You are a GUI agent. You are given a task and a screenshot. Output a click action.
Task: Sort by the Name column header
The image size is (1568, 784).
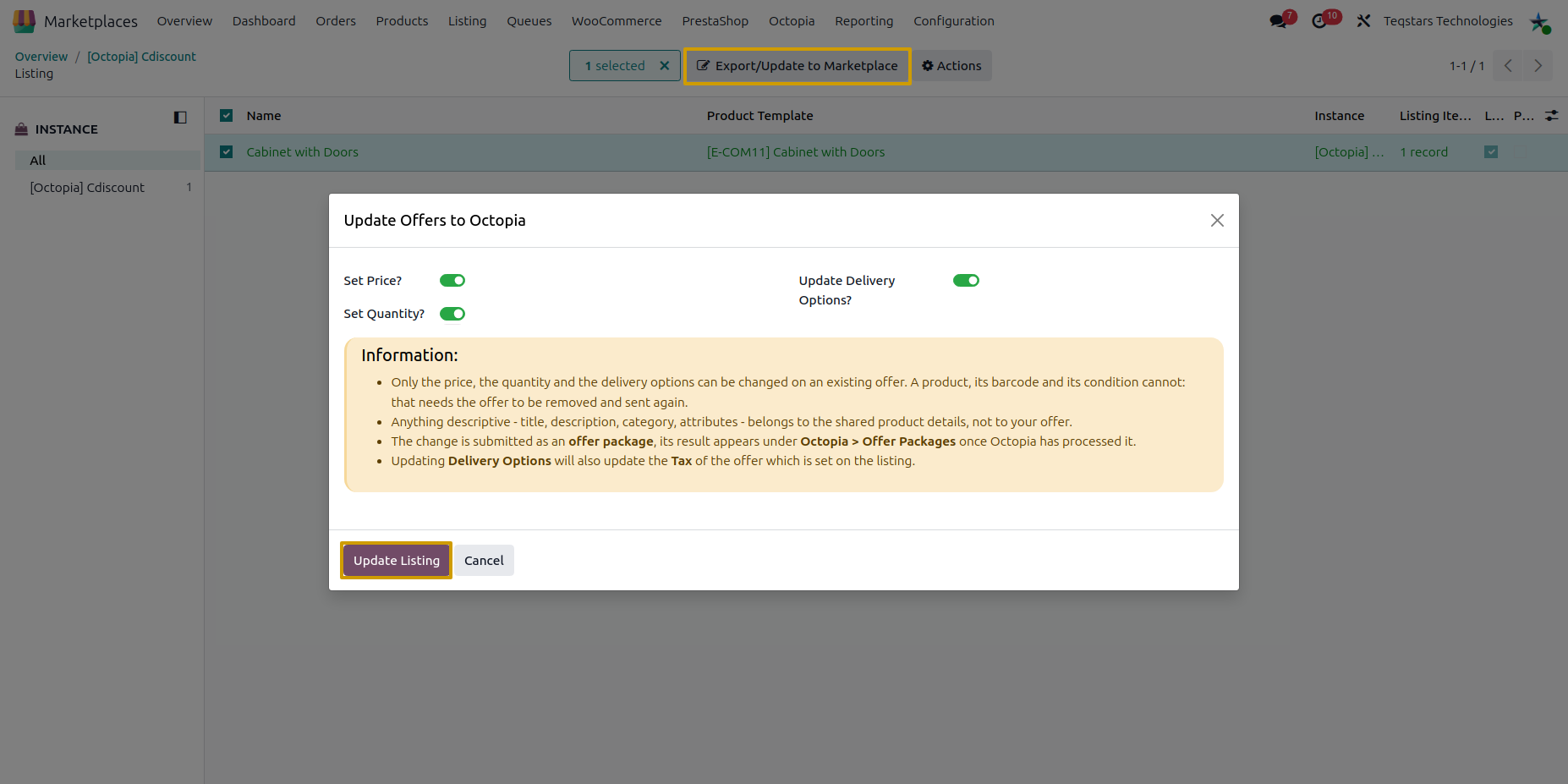[264, 116]
